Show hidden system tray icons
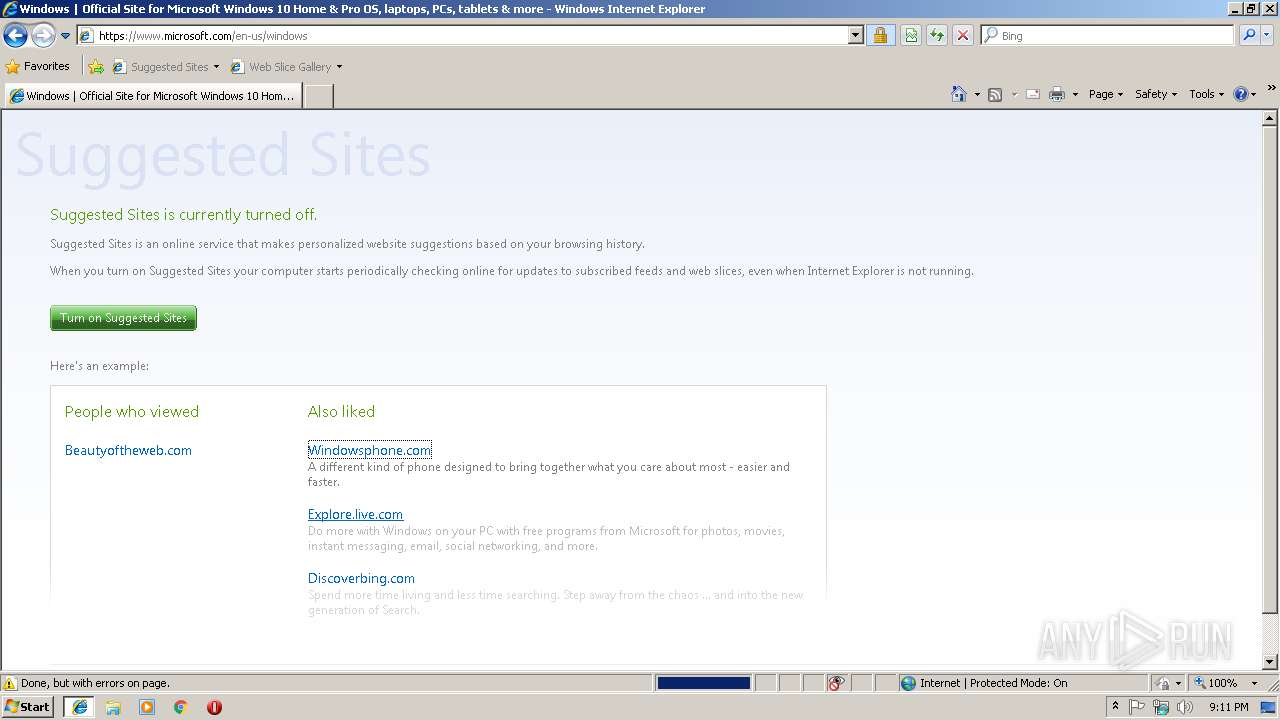 coord(1115,707)
